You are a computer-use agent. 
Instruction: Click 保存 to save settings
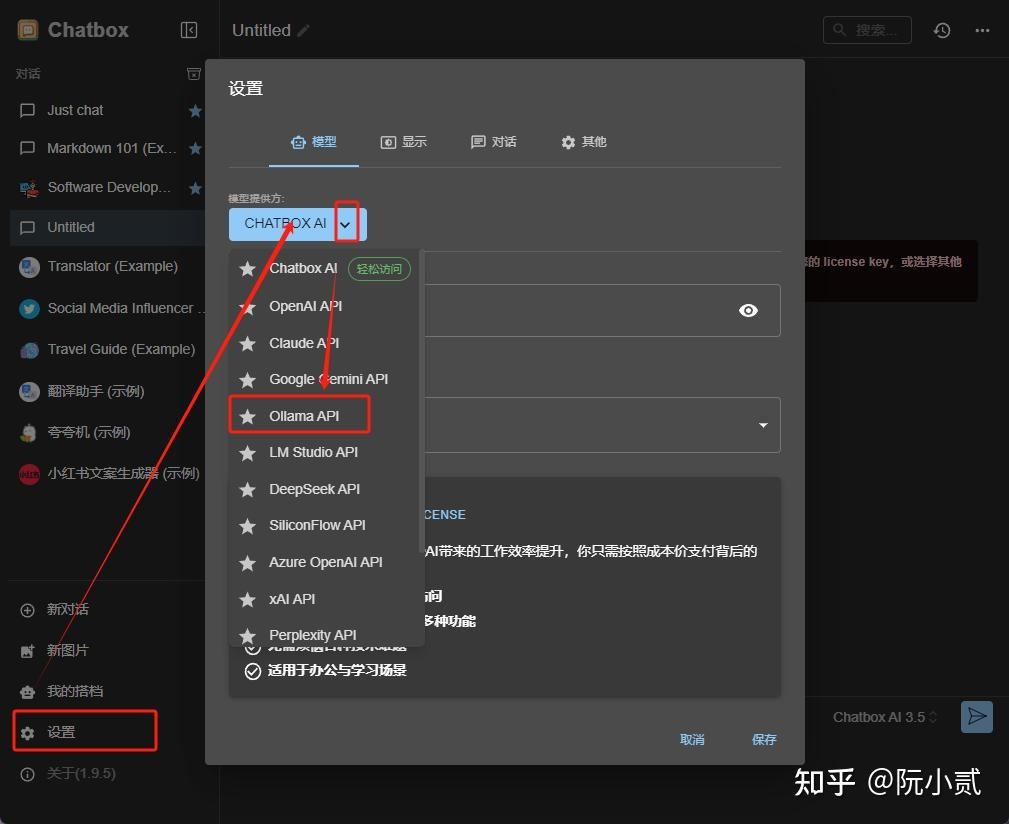coord(764,740)
